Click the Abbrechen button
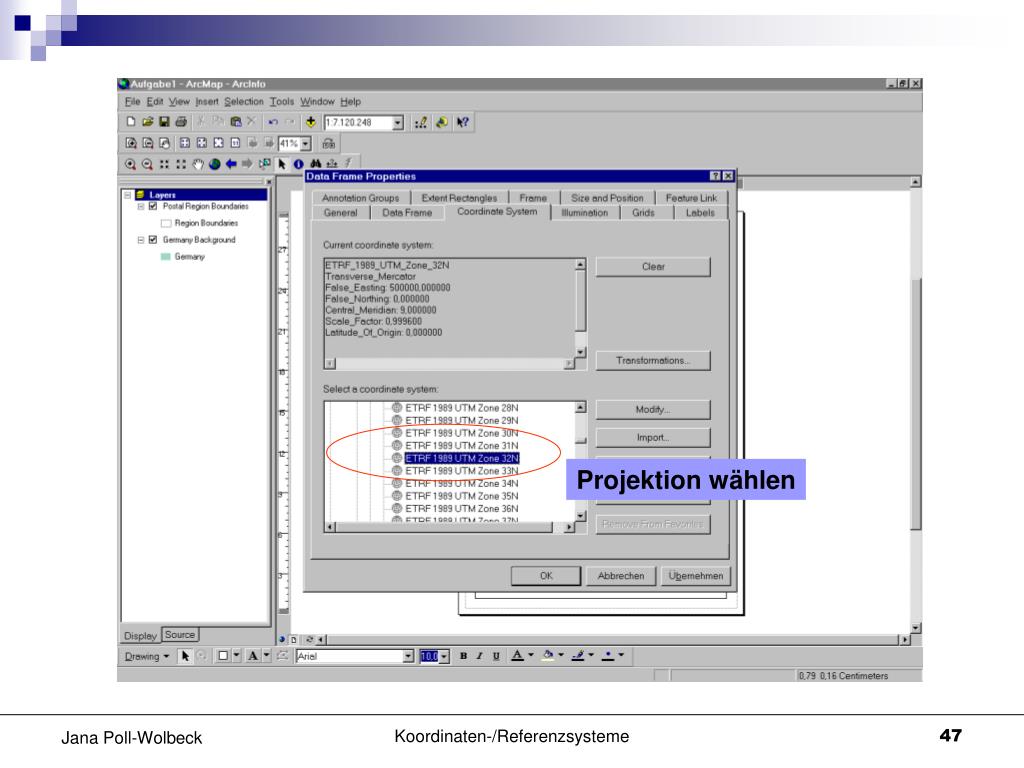 [x=620, y=576]
